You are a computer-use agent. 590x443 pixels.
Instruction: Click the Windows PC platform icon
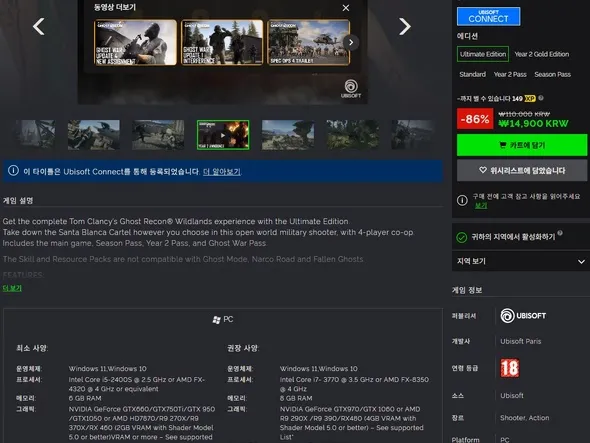coord(216,320)
